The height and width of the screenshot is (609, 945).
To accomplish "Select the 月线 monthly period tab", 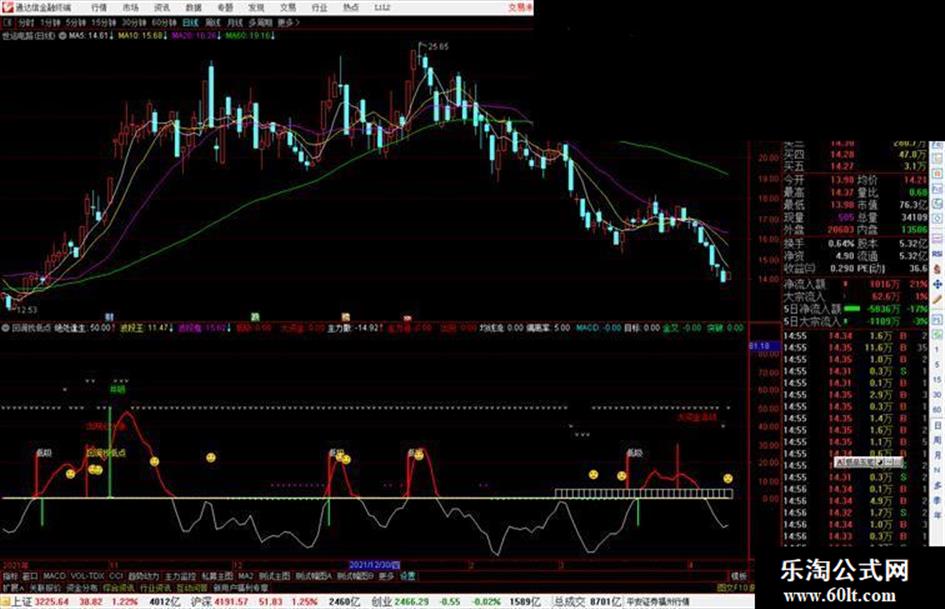I will 235,22.
